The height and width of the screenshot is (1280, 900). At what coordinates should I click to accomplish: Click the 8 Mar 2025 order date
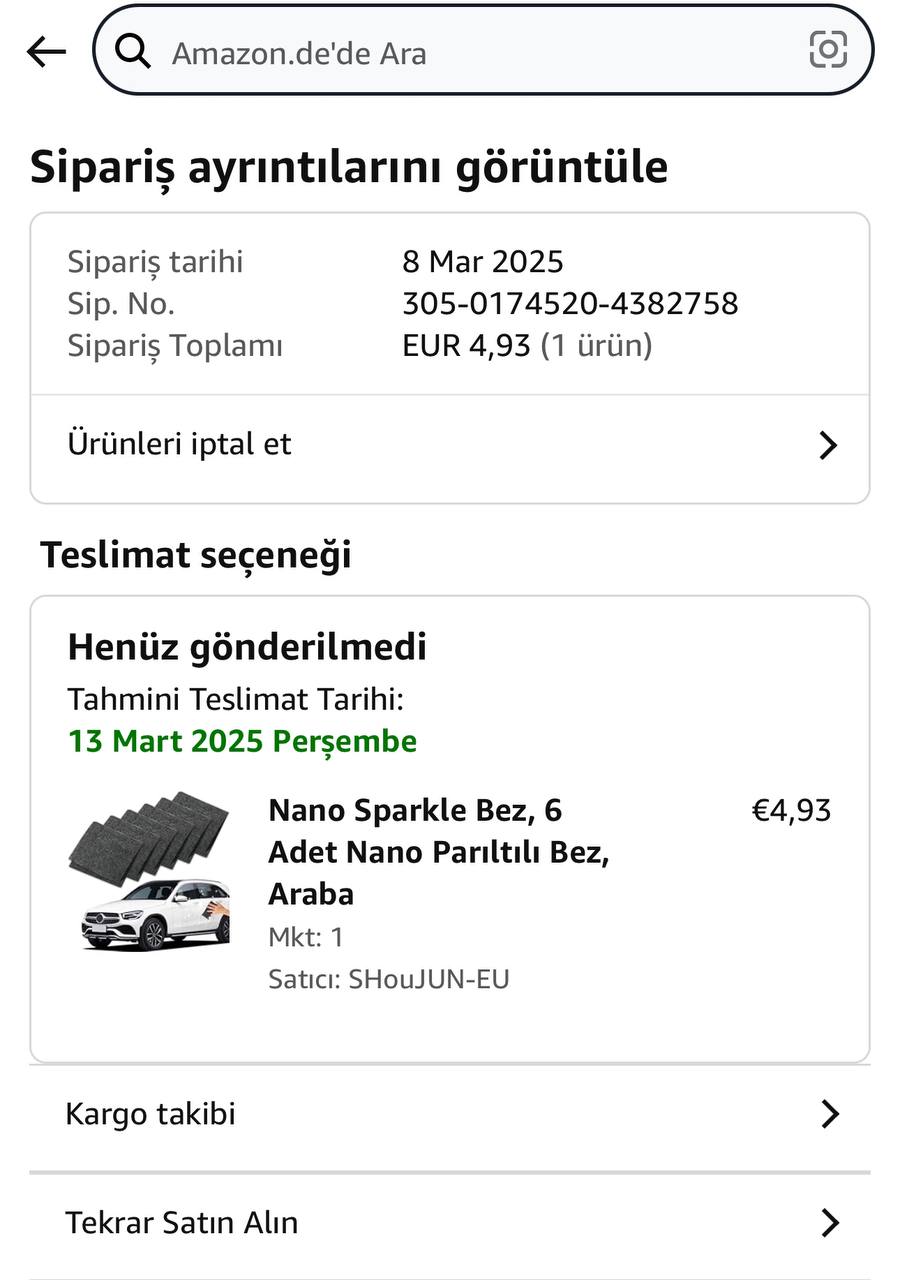tap(483, 262)
